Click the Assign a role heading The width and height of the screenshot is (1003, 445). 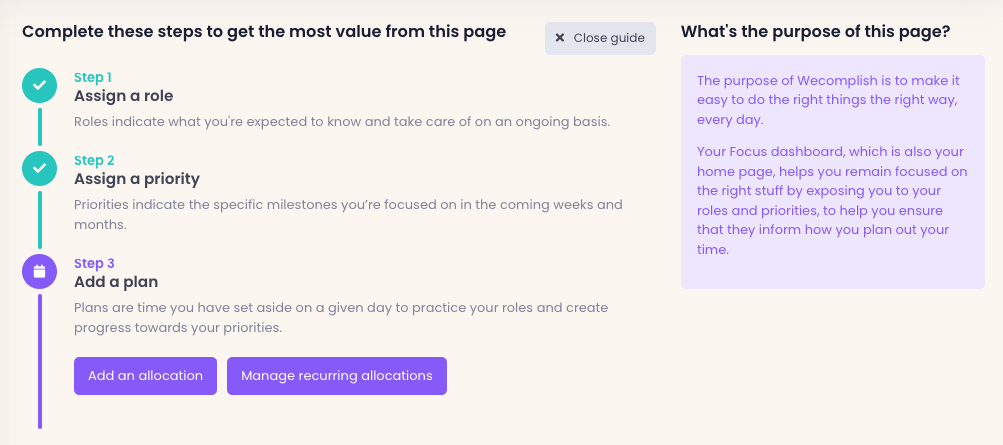click(x=123, y=96)
